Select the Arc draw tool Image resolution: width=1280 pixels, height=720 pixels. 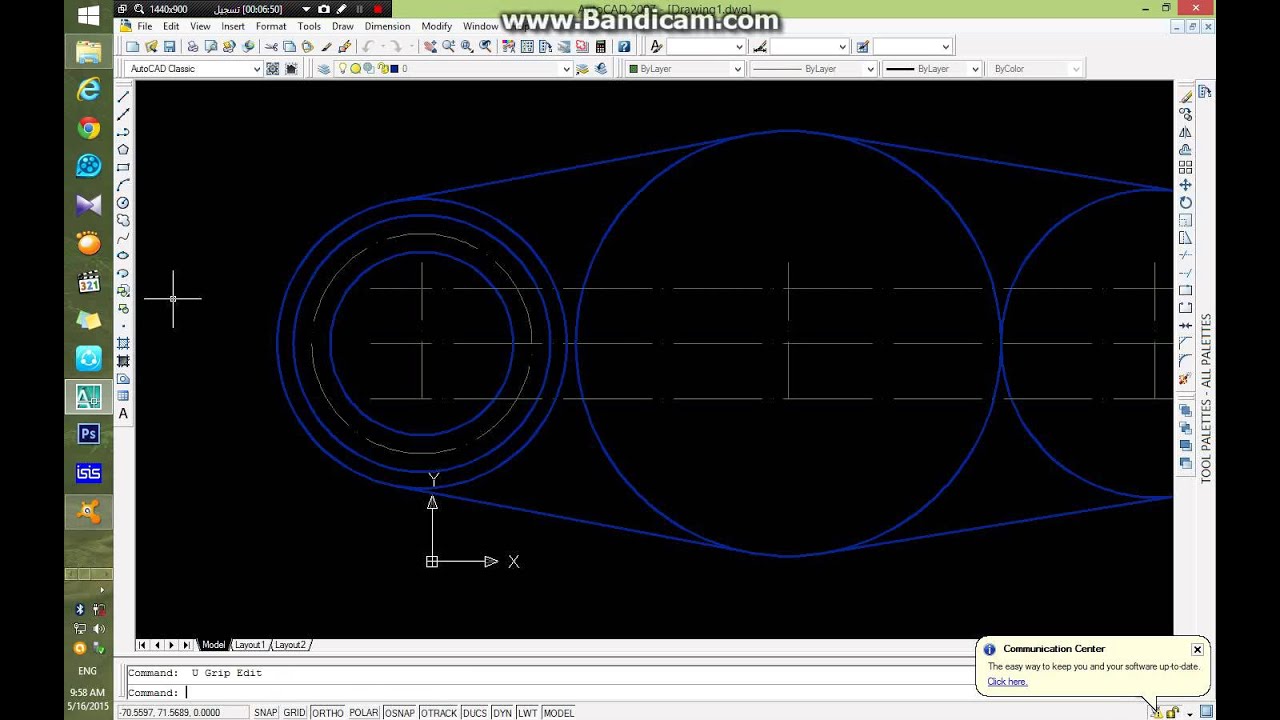pyautogui.click(x=123, y=185)
